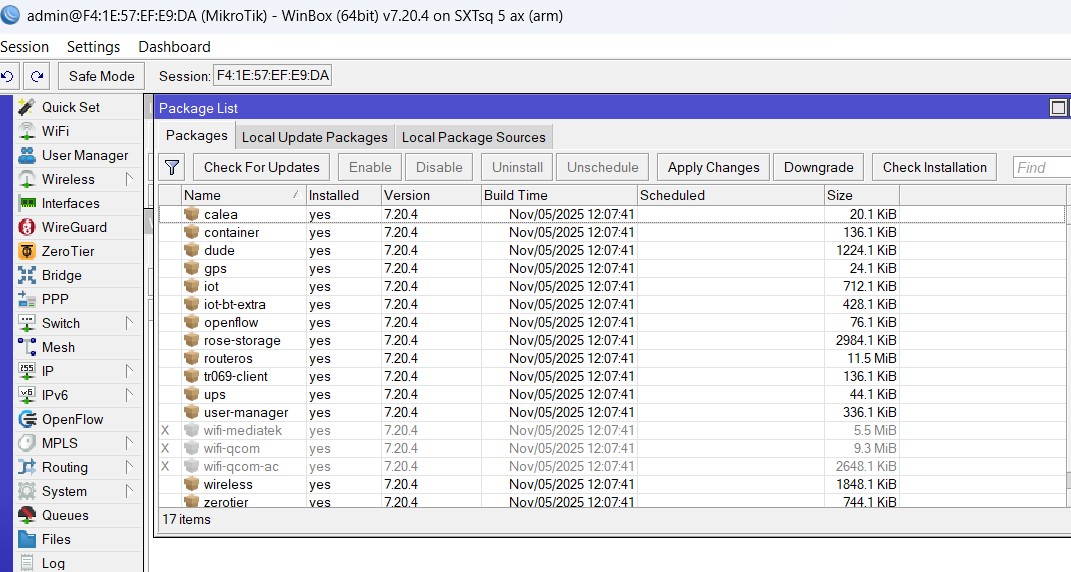The image size is (1071, 572).
Task: Click the Undo arrow toolbar icon
Action: click(x=8, y=76)
